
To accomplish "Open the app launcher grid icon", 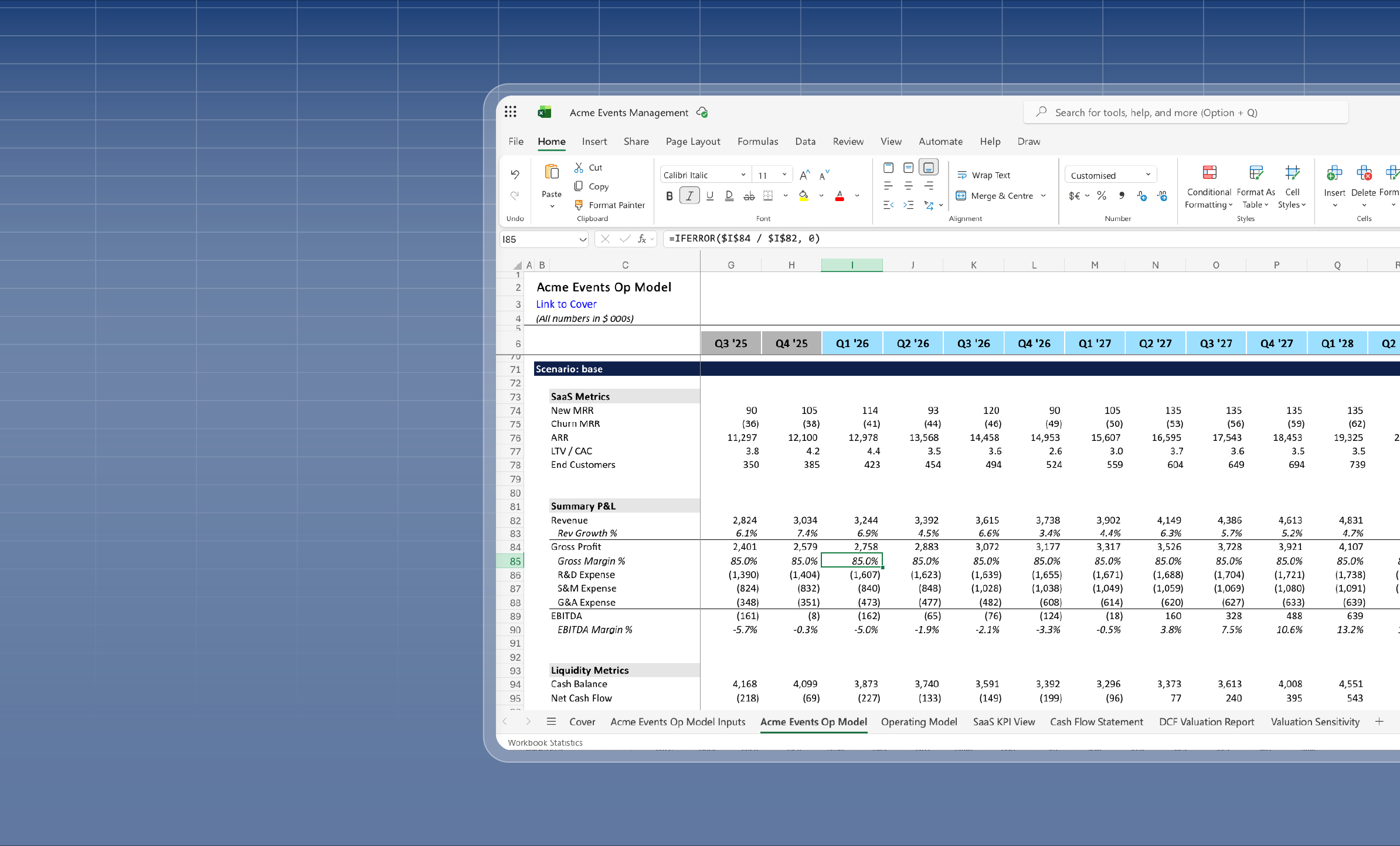I will (x=510, y=112).
